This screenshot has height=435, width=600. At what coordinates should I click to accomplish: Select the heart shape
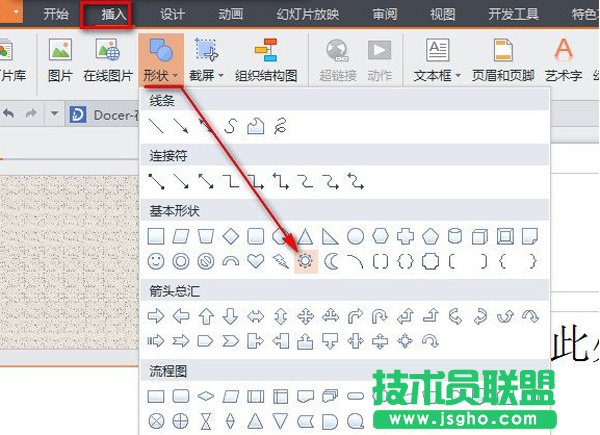256,262
